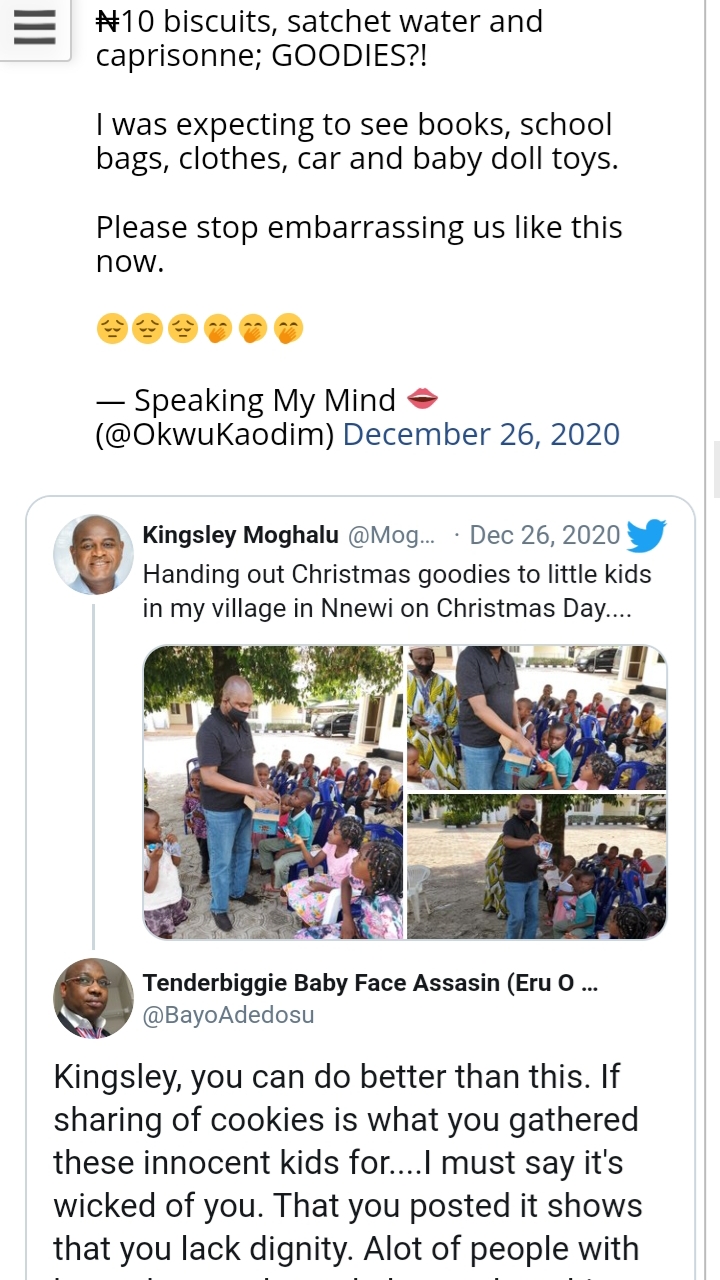Open the hamburger menu
Screen dimensions: 720x1280
point(34,29)
